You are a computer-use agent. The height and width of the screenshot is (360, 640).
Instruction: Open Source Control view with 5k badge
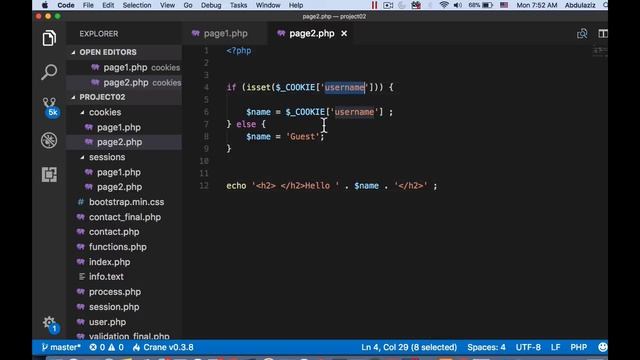point(50,107)
